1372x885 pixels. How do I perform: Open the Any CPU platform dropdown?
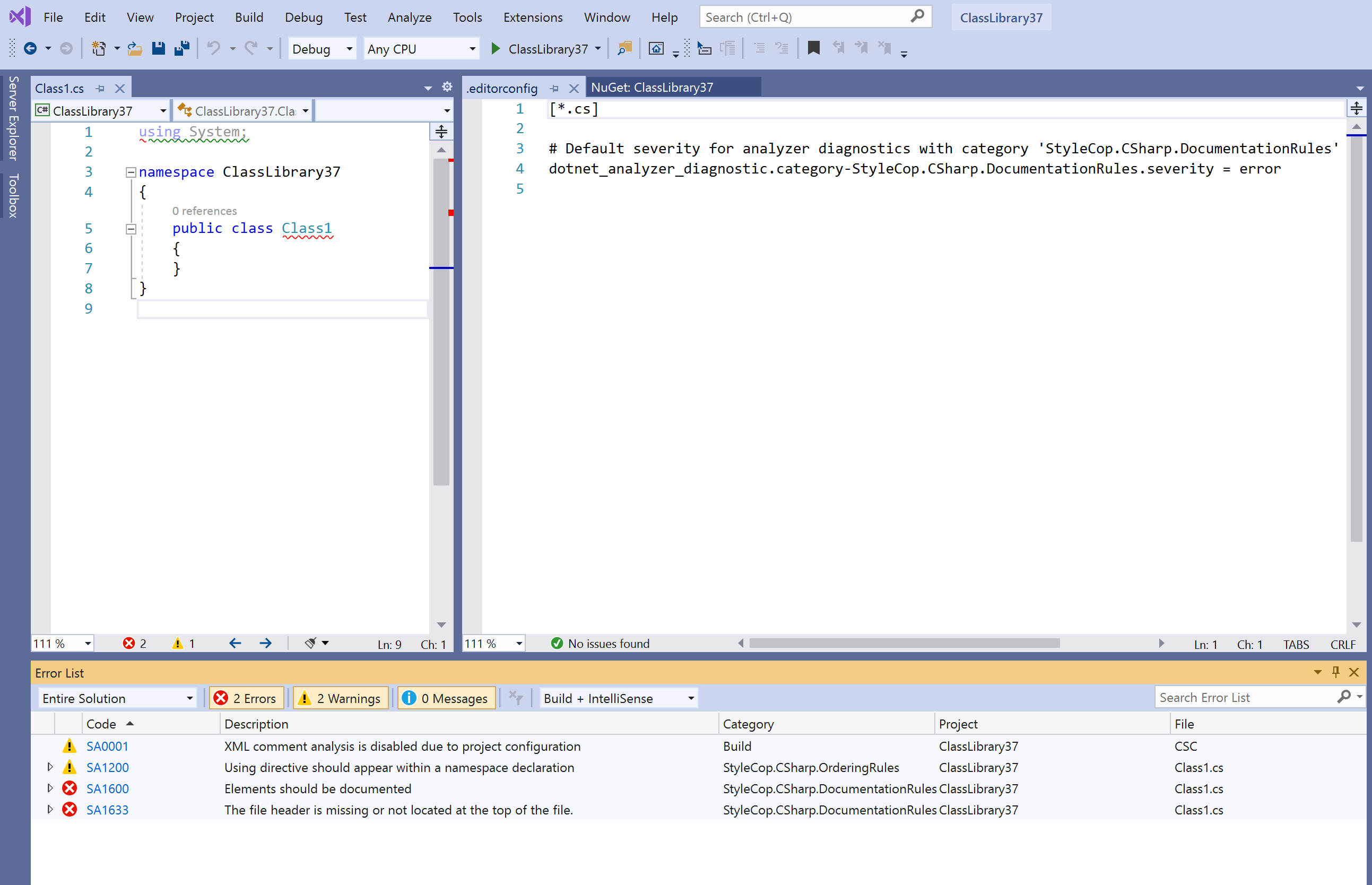(472, 49)
